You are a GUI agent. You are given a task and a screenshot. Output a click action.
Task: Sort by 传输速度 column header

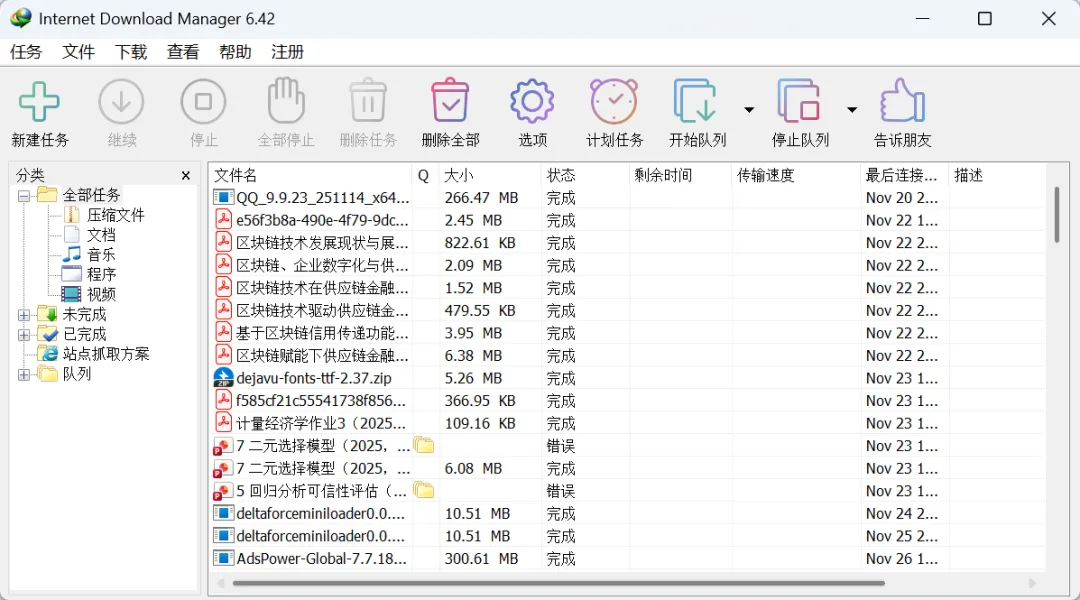[x=796, y=175]
